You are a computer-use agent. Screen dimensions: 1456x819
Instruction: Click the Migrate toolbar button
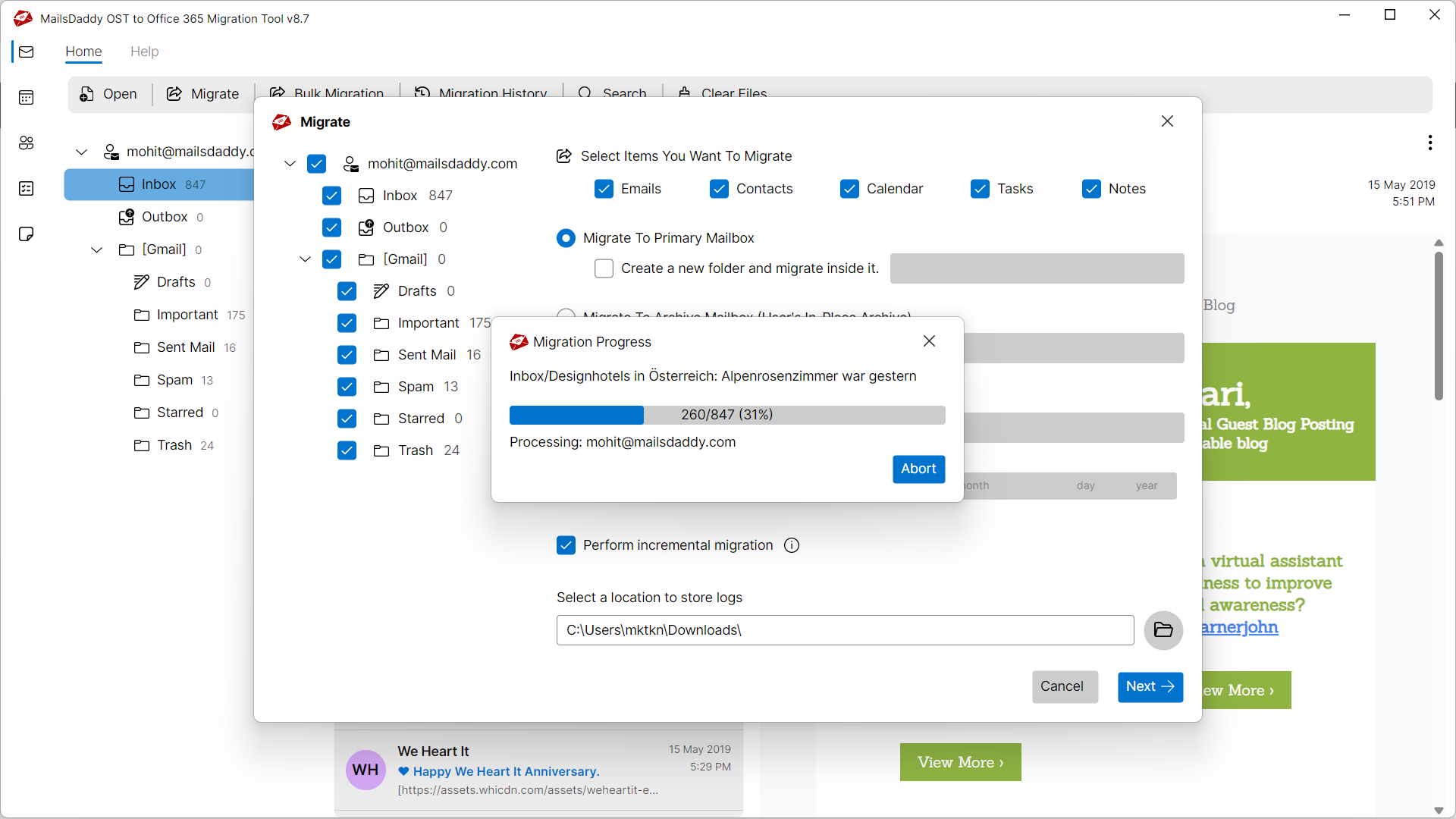tap(202, 94)
